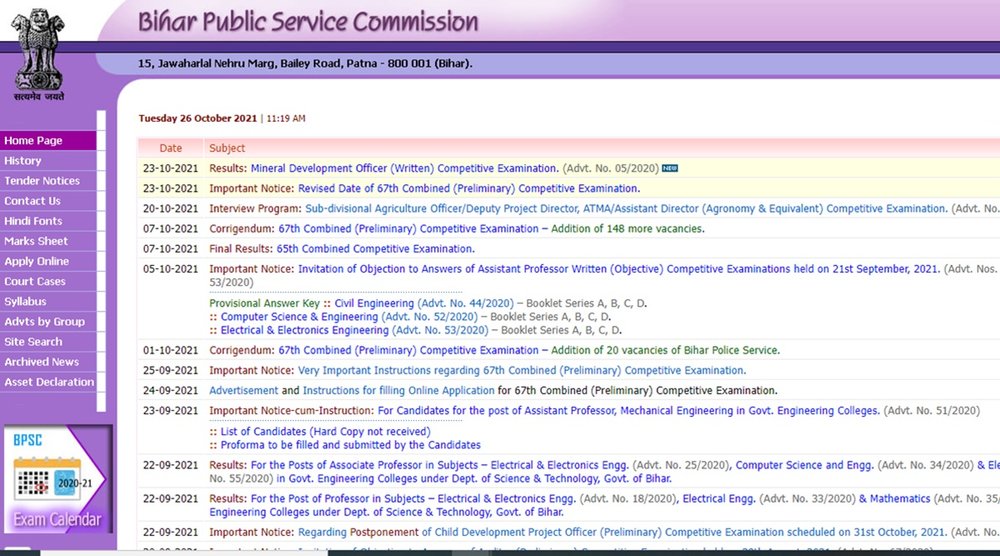Open Computer Science and Engg. results link
This screenshot has height=556, width=1000.
click(x=804, y=465)
